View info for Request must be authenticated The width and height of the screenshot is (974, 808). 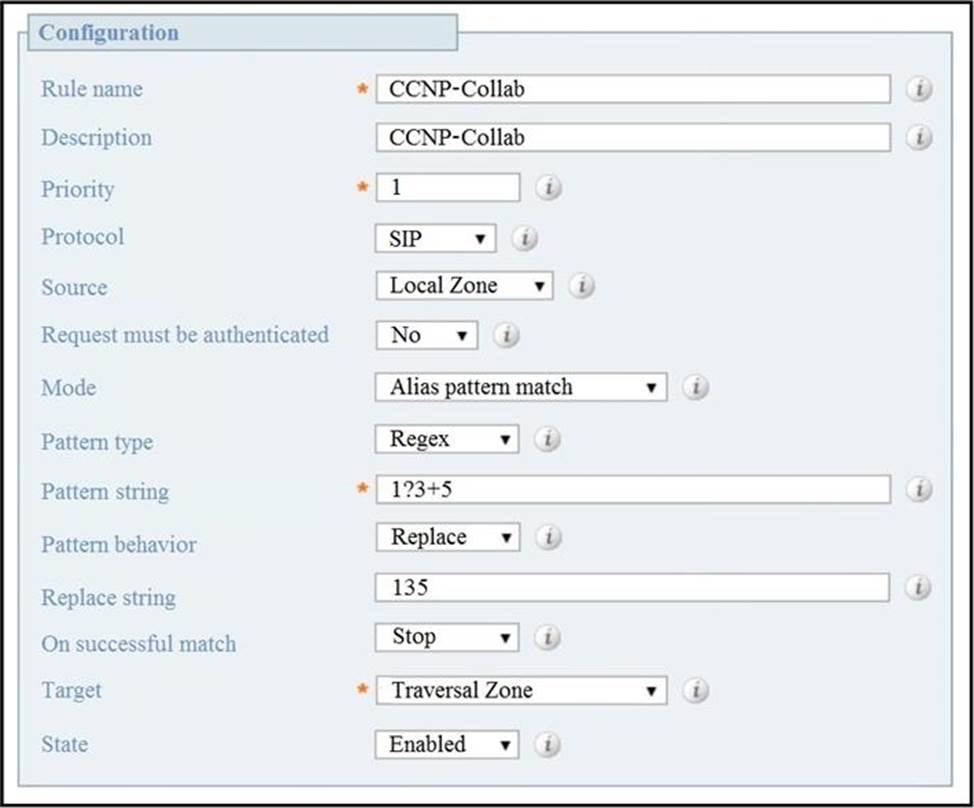point(506,335)
